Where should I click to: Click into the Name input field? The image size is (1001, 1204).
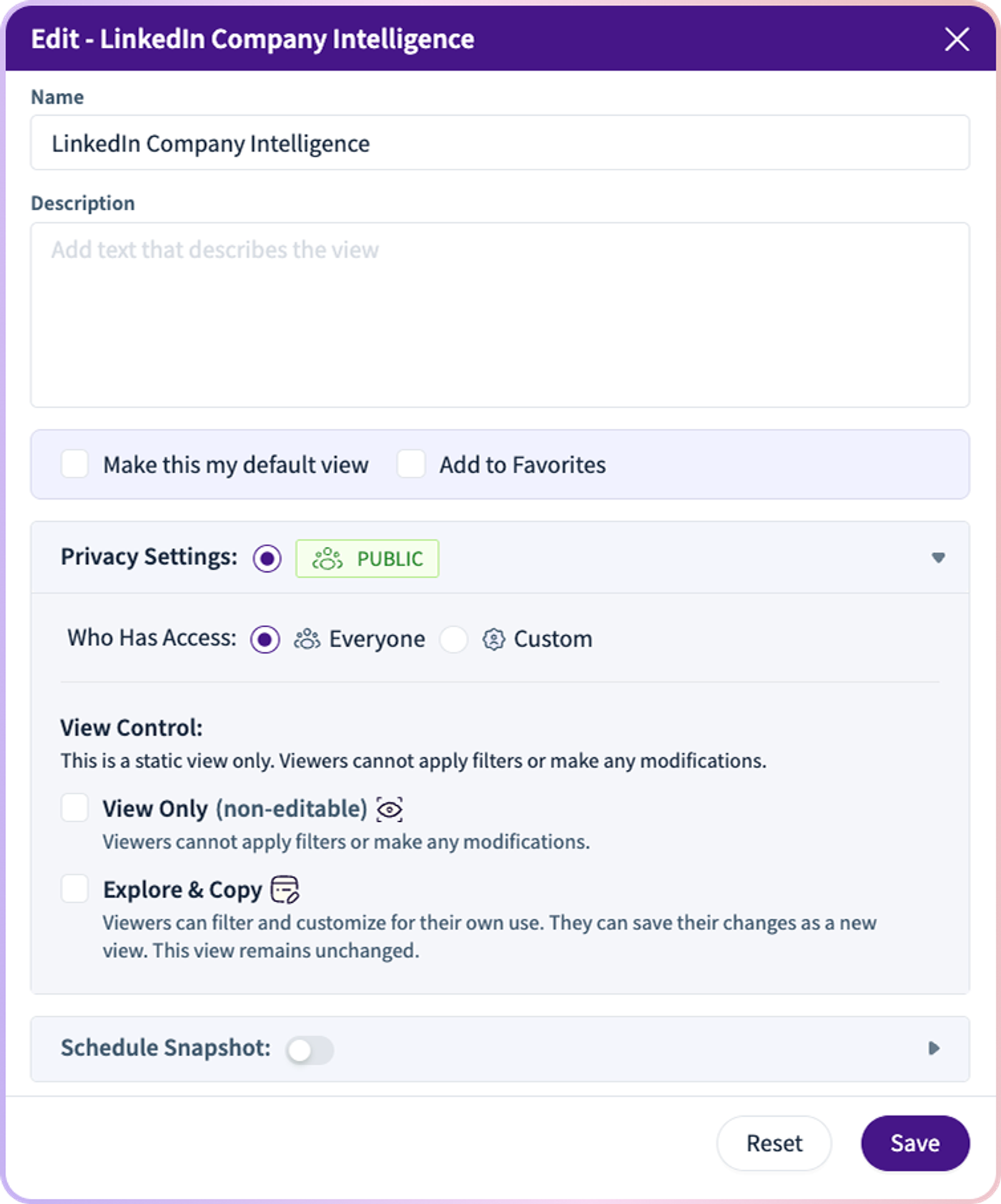(500, 143)
